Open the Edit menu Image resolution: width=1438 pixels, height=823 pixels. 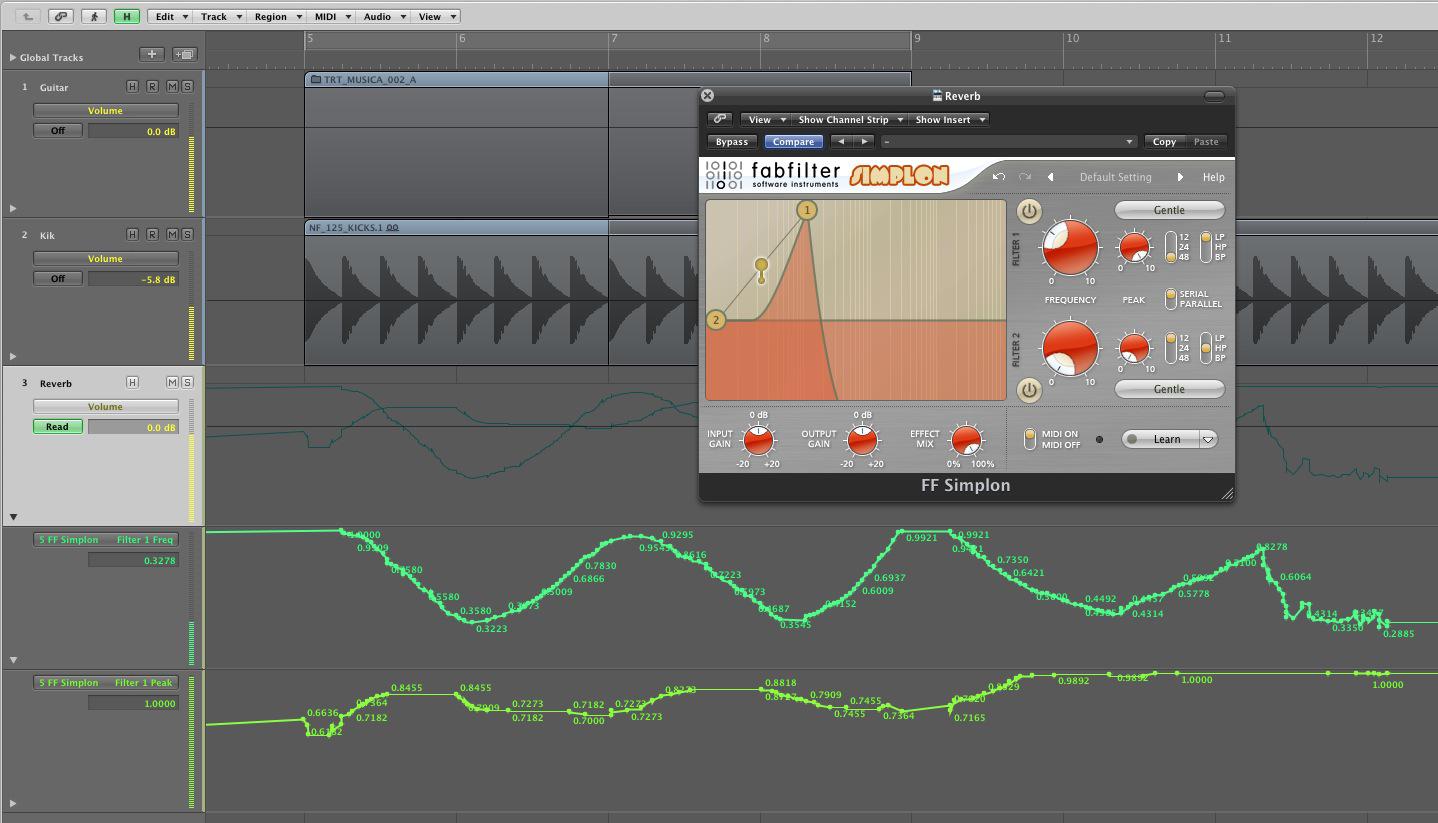(171, 16)
